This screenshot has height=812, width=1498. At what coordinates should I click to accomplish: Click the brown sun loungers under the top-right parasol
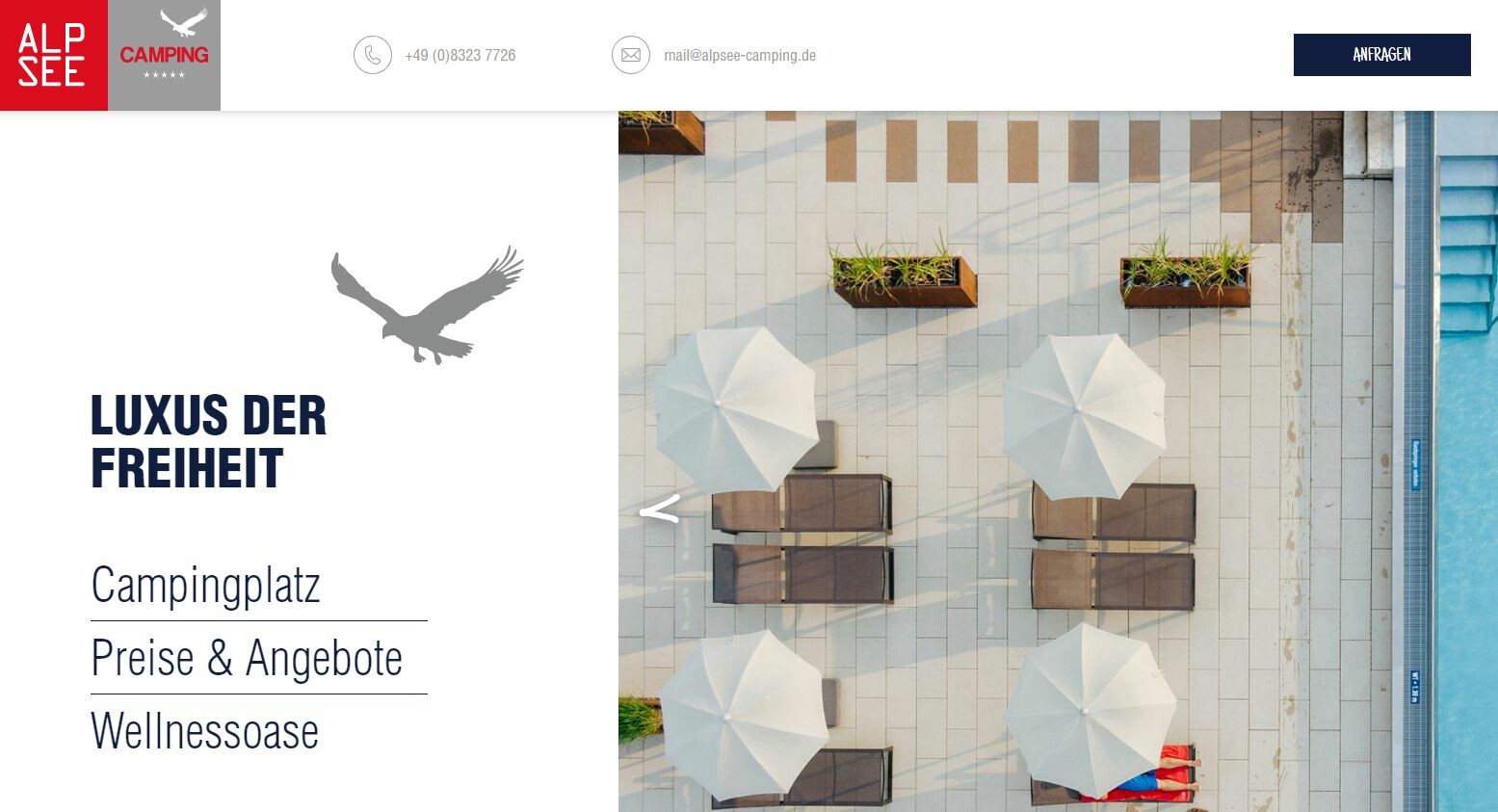coord(1114,546)
